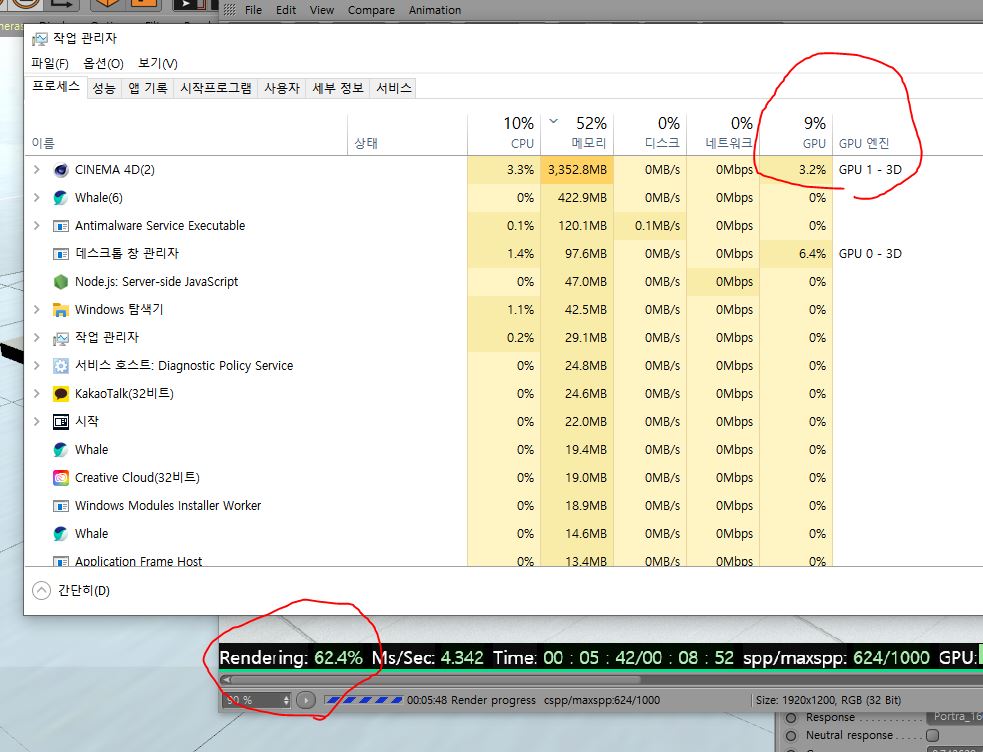The height and width of the screenshot is (752, 983).
Task: Expand the KakaoTalk(32비트) process group
Action: [x=36, y=394]
